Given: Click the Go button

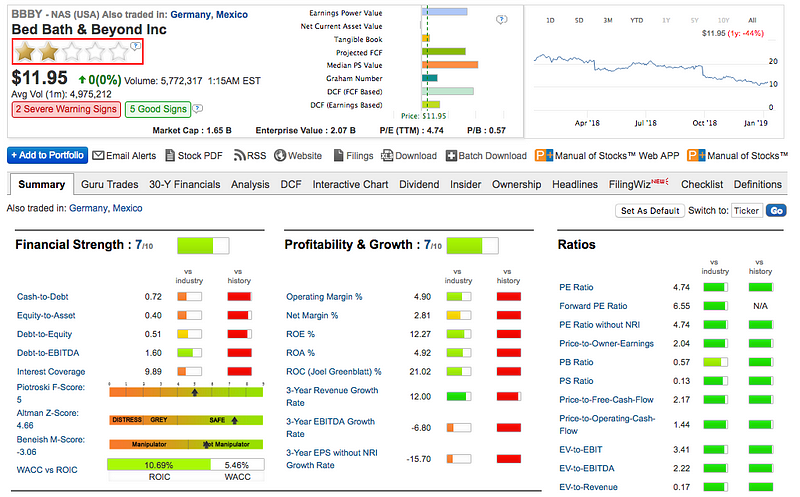Looking at the screenshot, I should [x=776, y=211].
